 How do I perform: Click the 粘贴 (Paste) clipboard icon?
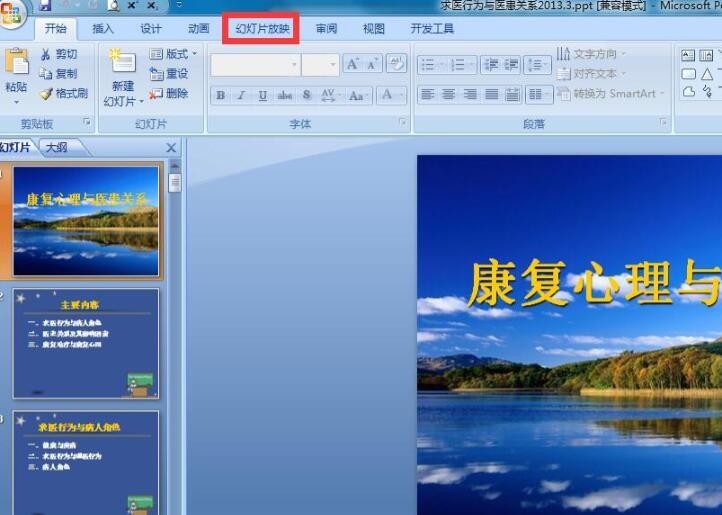(17, 61)
